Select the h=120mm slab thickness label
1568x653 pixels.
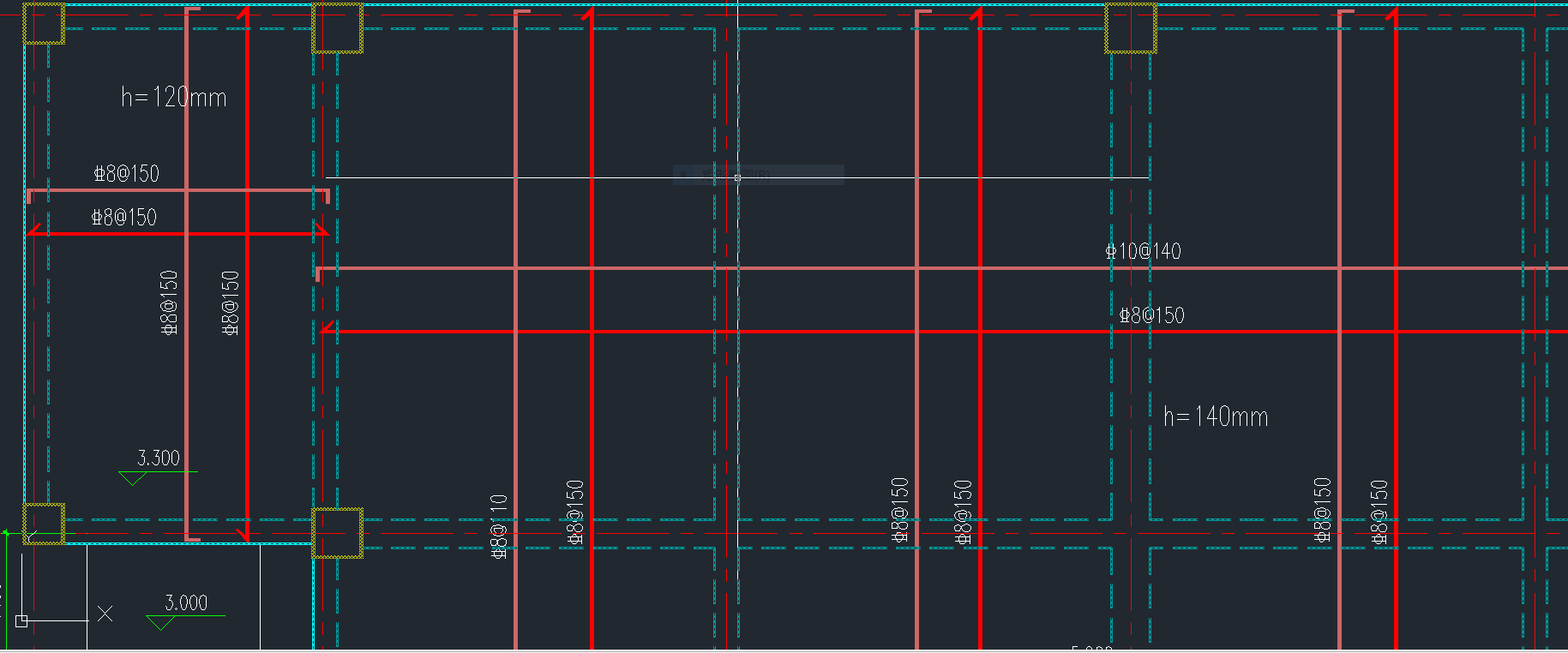coord(174,97)
